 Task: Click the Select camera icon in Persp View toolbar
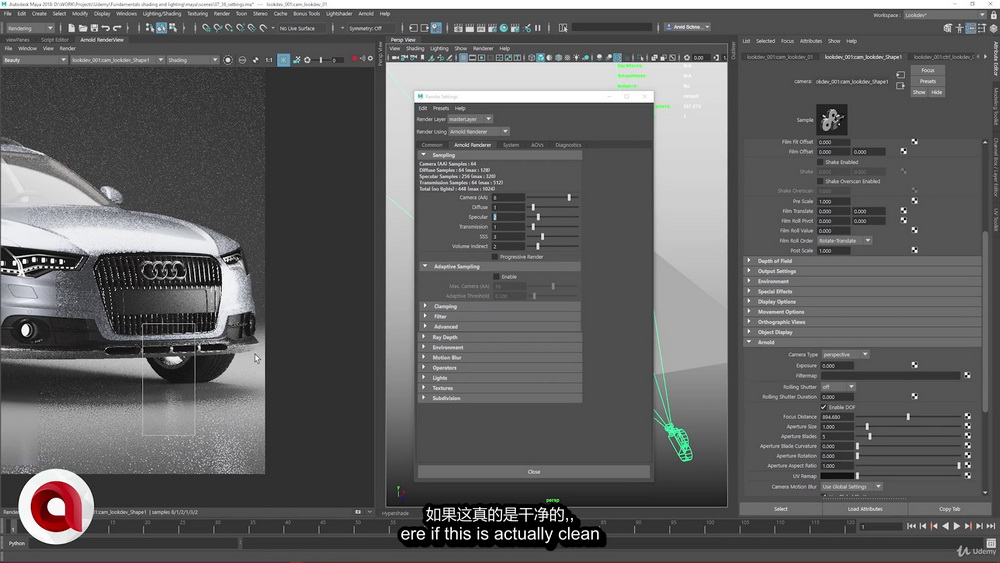click(395, 57)
